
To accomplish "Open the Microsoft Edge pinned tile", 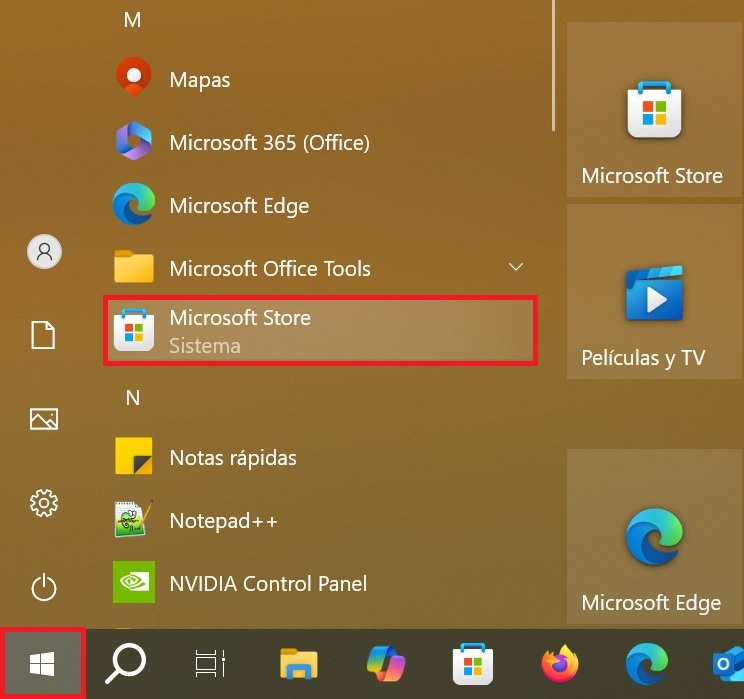I will 654,536.
